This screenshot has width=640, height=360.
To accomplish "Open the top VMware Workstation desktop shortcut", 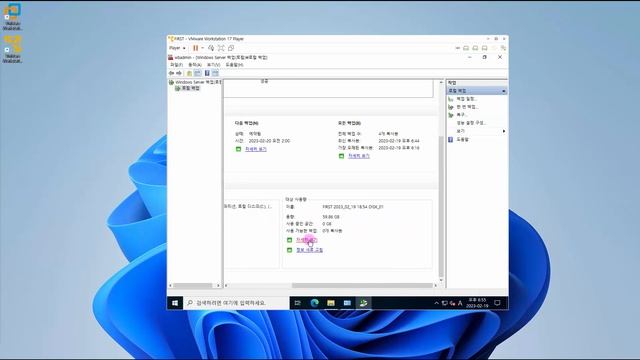I will pyautogui.click(x=13, y=17).
